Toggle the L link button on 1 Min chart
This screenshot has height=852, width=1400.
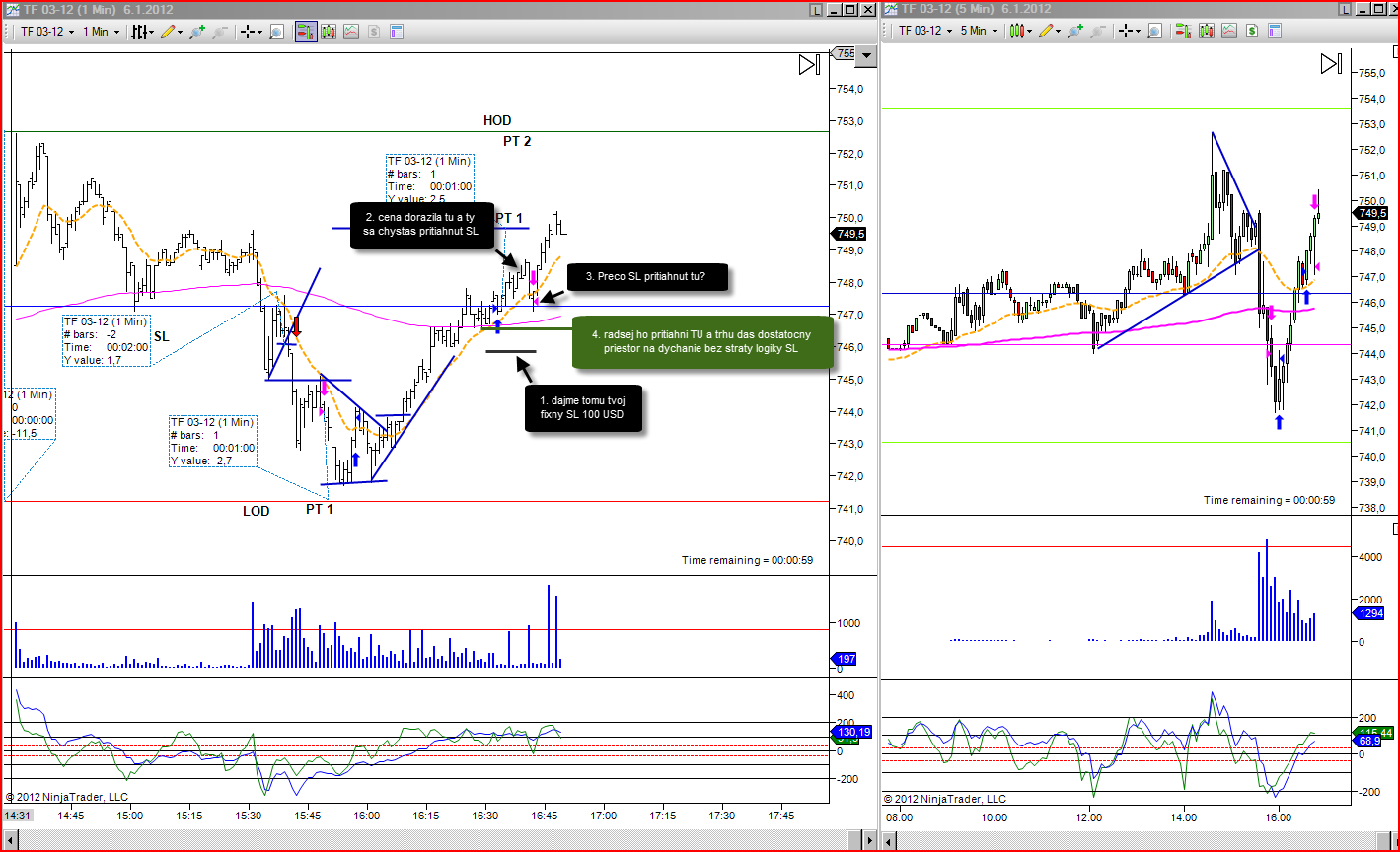[x=815, y=9]
